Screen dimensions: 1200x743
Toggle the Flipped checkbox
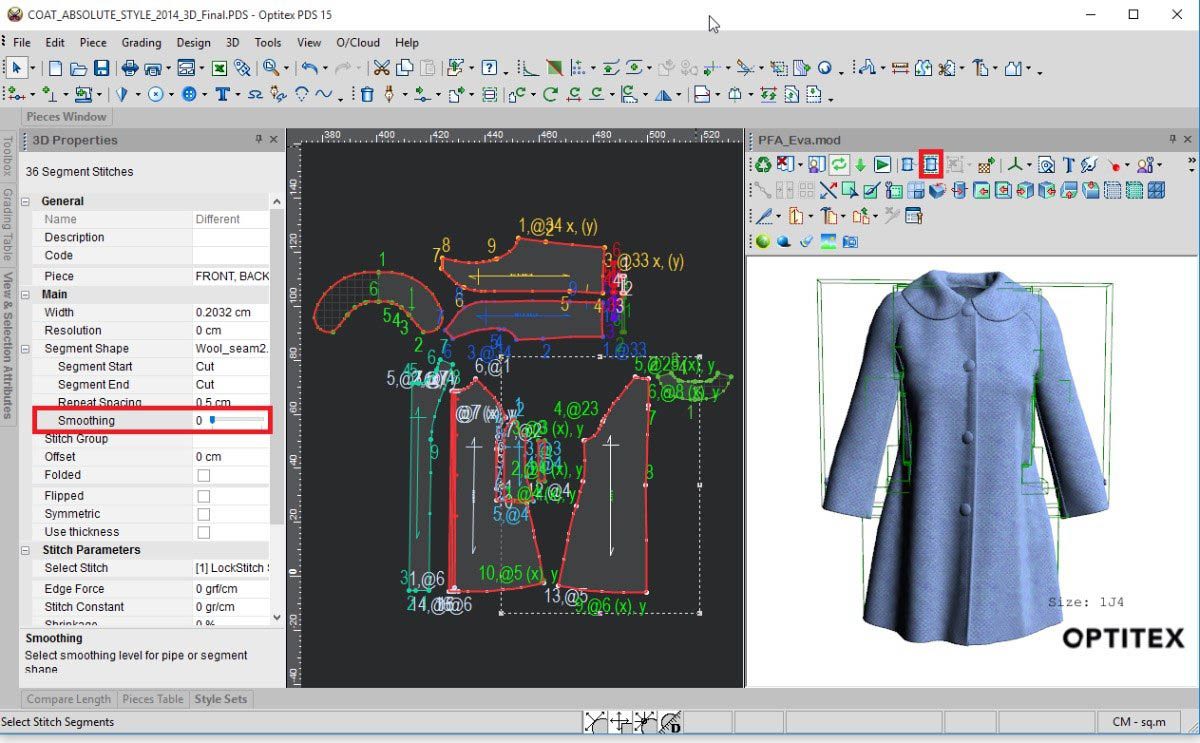(204, 496)
